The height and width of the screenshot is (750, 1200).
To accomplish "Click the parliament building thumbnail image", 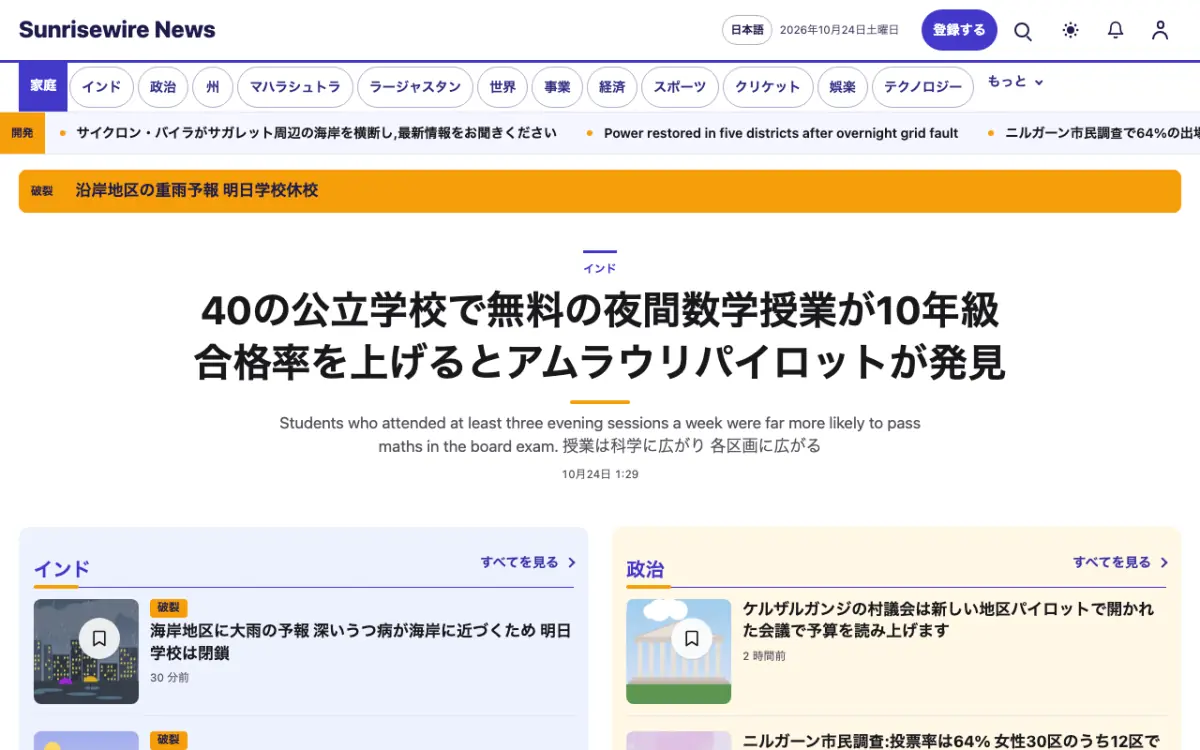I will click(x=678, y=651).
